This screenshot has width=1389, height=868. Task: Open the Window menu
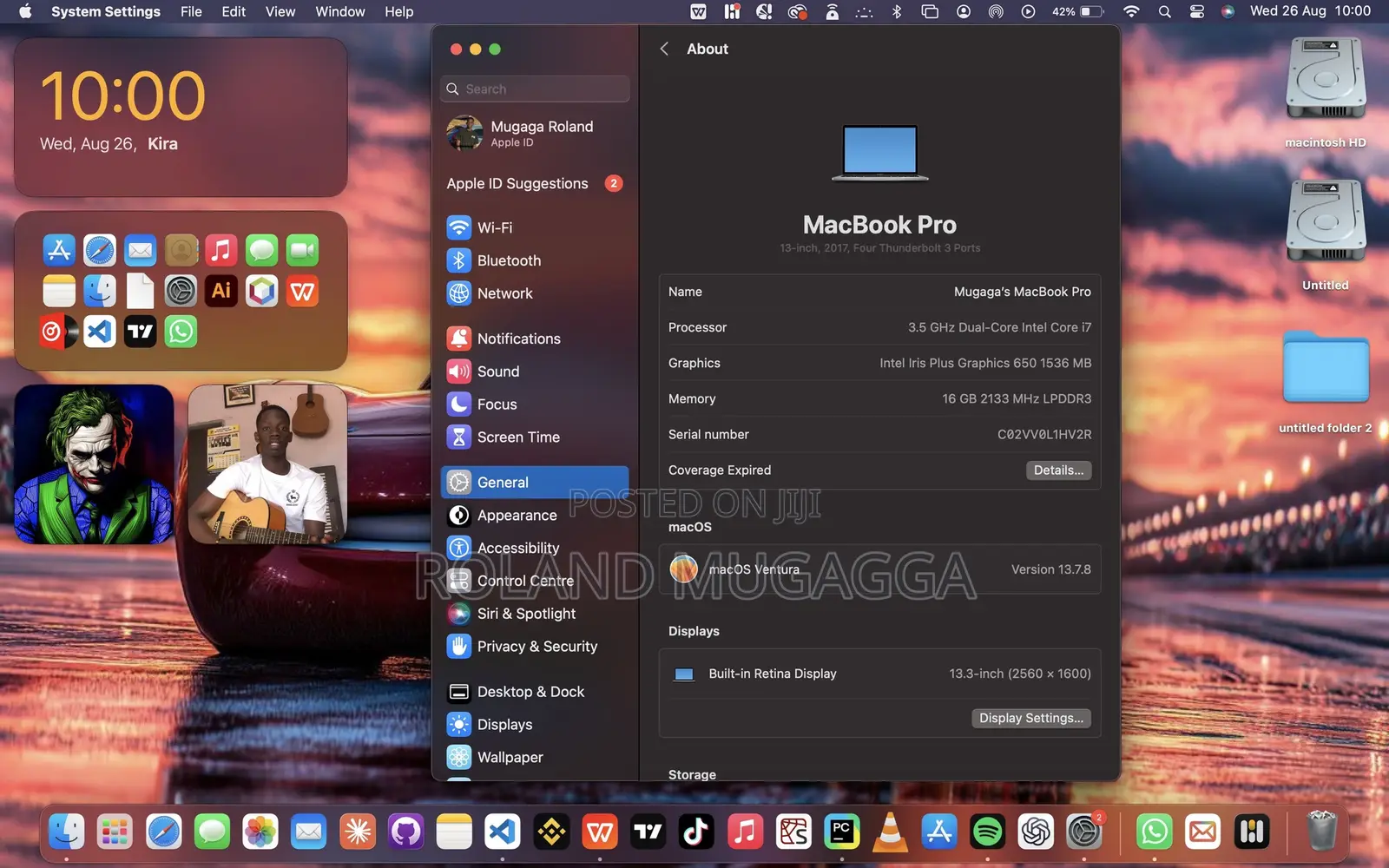click(x=340, y=12)
